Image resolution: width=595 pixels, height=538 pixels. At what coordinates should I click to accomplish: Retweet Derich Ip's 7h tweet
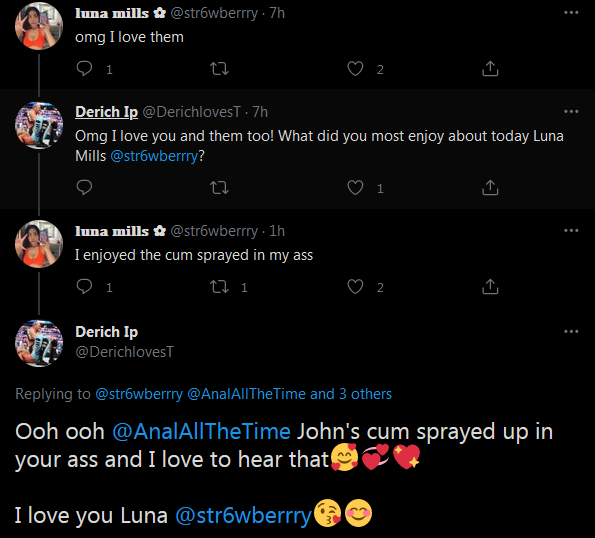click(219, 187)
